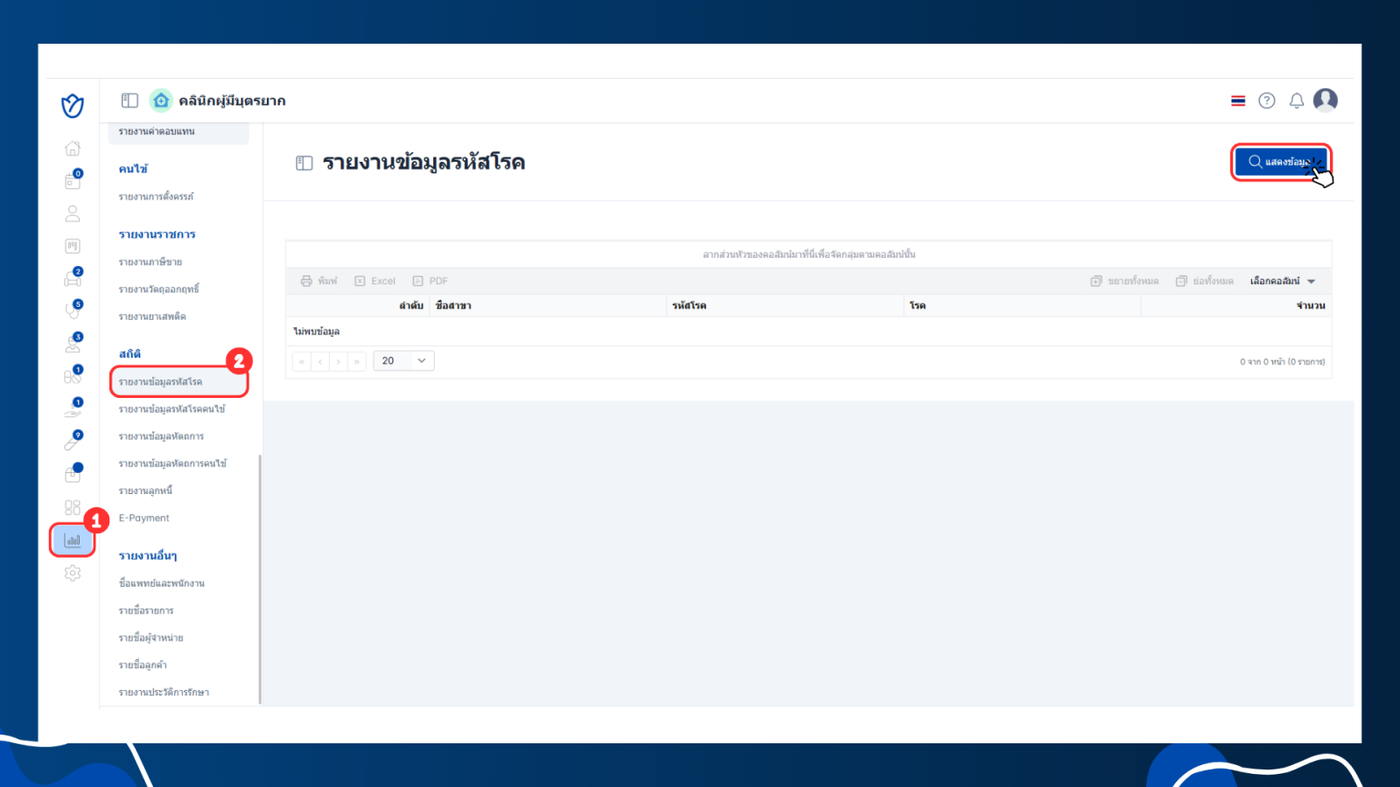Click ย่อทั้งหมด to collapse all groups
Image resolution: width=1400 pixels, height=787 pixels.
1205,281
